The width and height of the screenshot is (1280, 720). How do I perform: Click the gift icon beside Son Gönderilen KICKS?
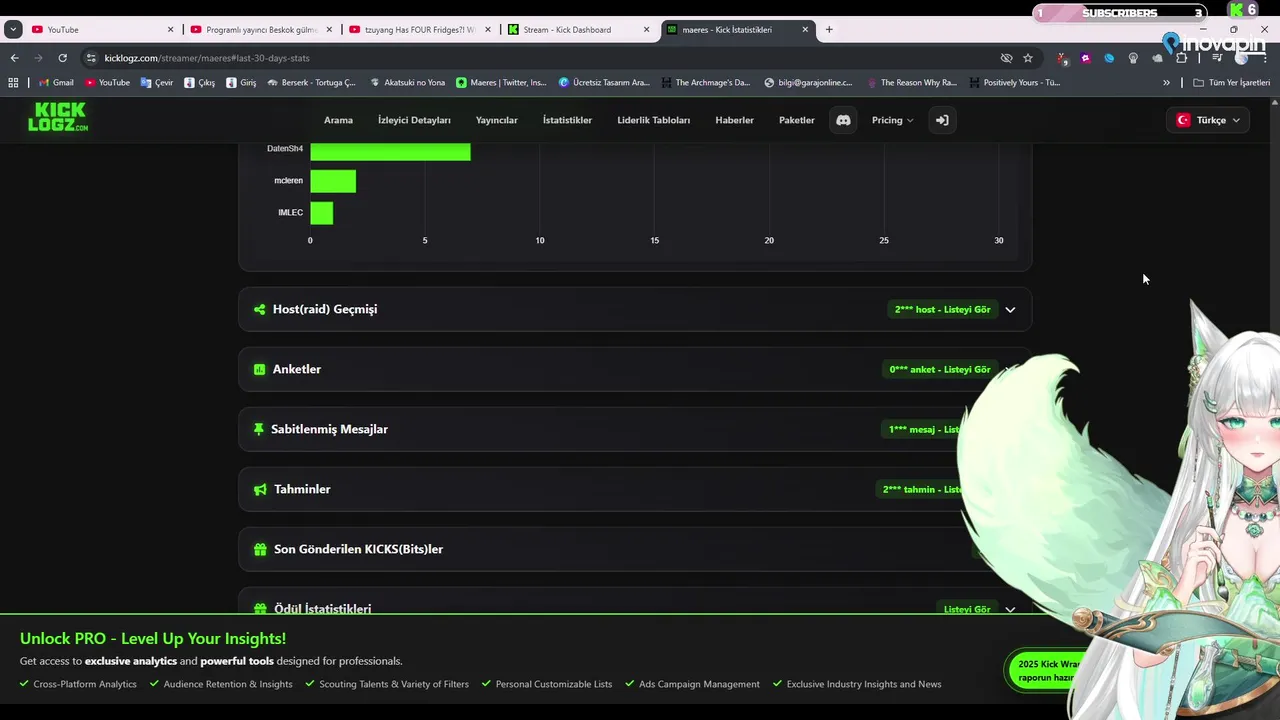(260, 549)
